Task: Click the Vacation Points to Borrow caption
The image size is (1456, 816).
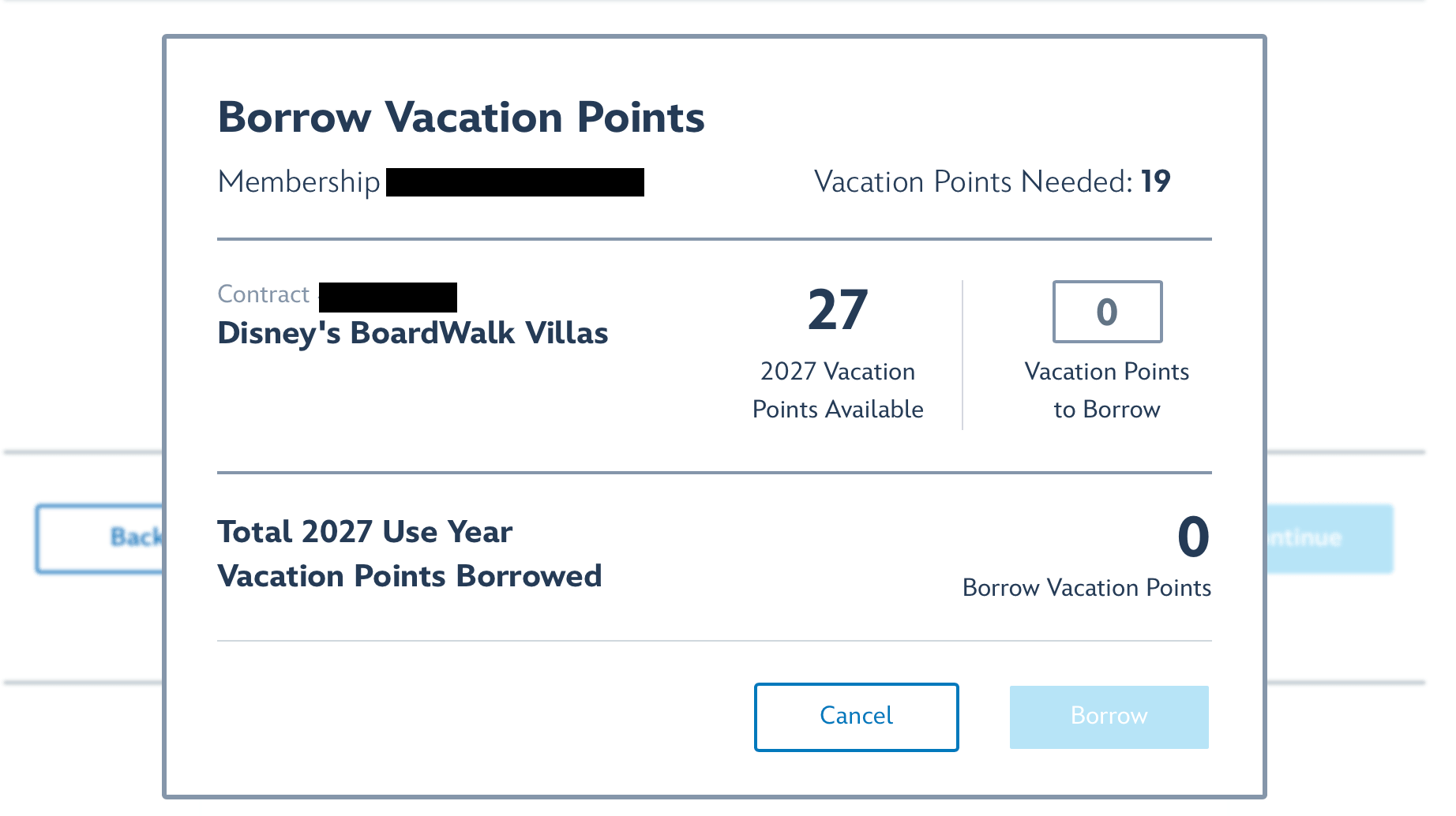Action: pos(1107,391)
